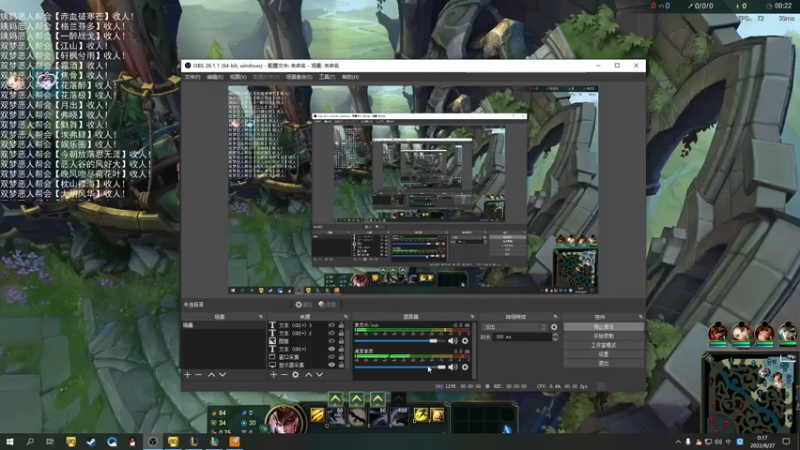800x450 pixels.
Task: Click the Filters button above the docks
Action: [x=328, y=305]
